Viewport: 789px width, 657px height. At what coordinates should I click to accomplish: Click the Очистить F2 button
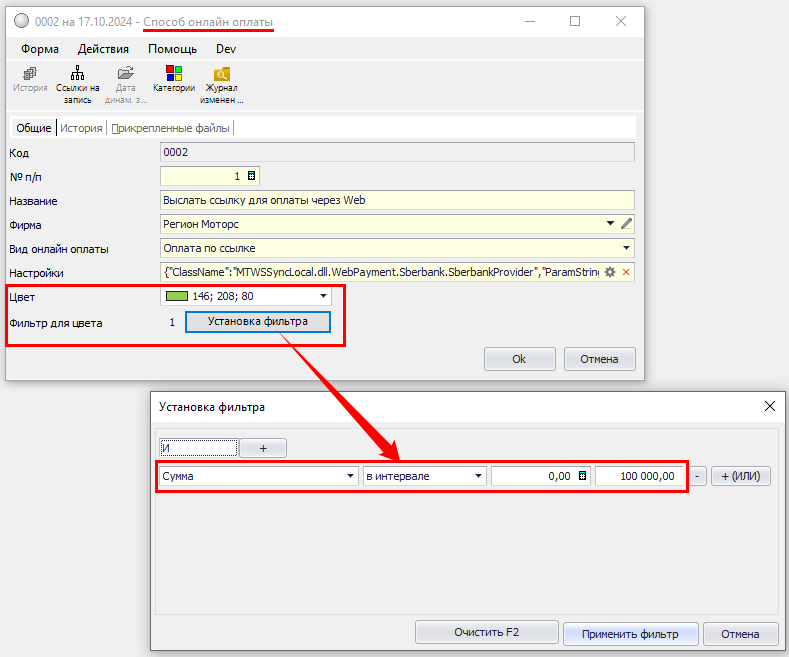pyautogui.click(x=486, y=633)
